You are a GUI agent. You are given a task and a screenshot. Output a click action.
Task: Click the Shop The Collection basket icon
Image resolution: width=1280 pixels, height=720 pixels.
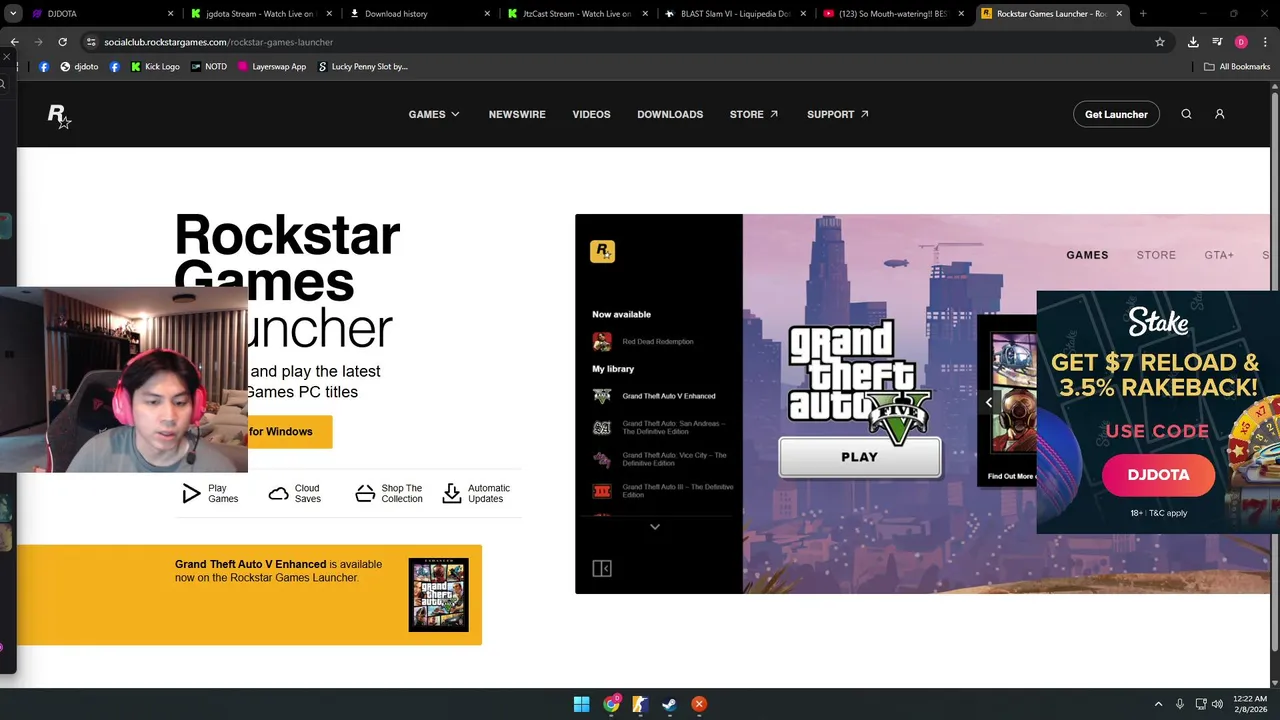point(365,493)
